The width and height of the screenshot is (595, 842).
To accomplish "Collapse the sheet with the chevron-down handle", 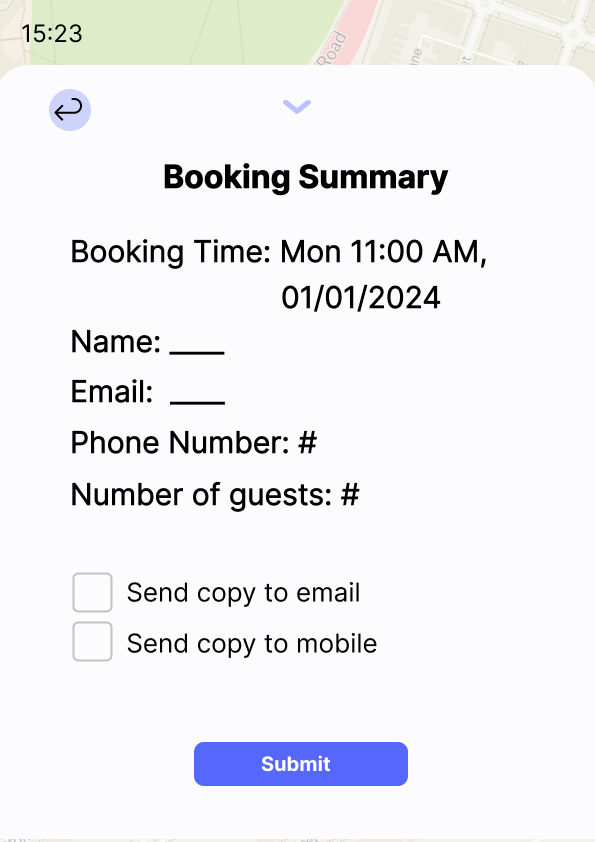I will pos(297,106).
